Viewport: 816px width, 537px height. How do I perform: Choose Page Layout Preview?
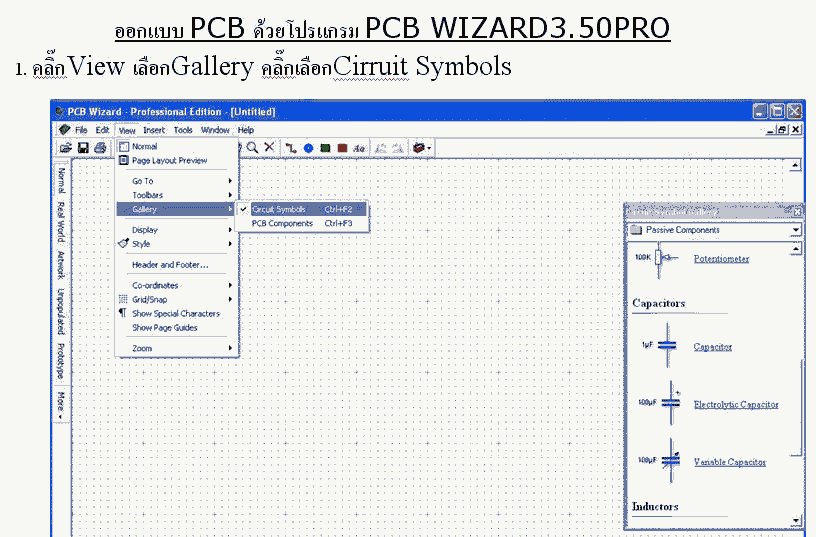point(177,160)
